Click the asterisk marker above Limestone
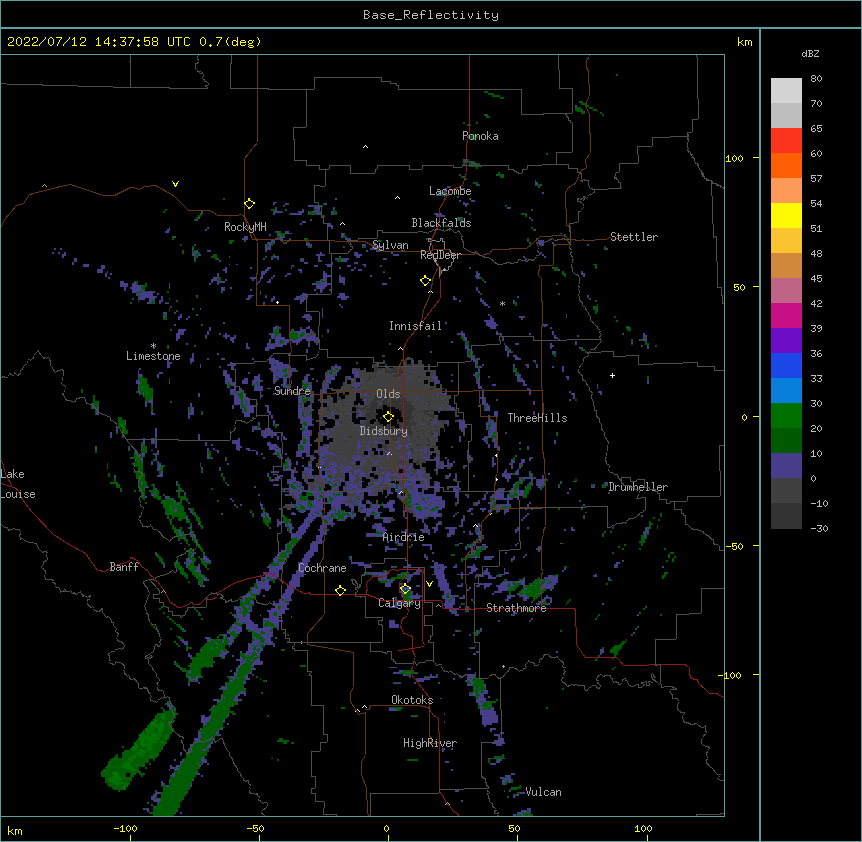 click(153, 346)
